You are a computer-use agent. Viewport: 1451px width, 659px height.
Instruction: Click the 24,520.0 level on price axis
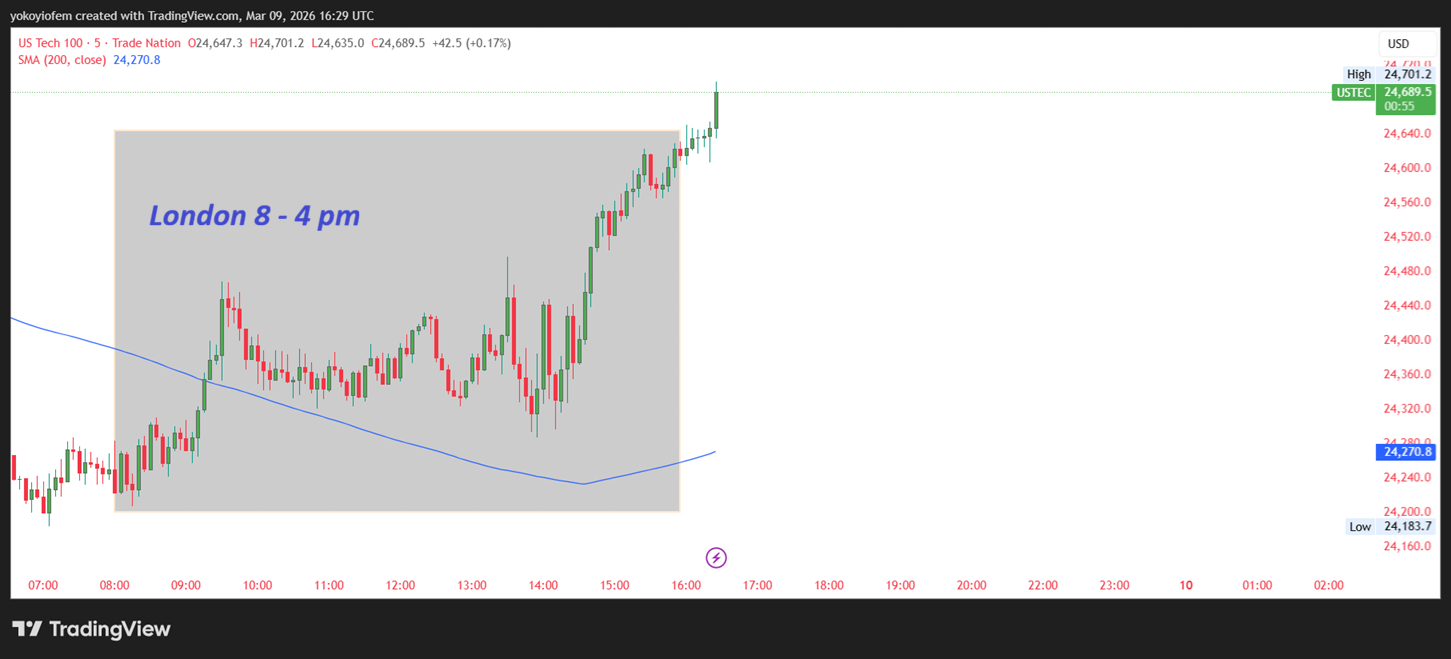pos(1407,237)
